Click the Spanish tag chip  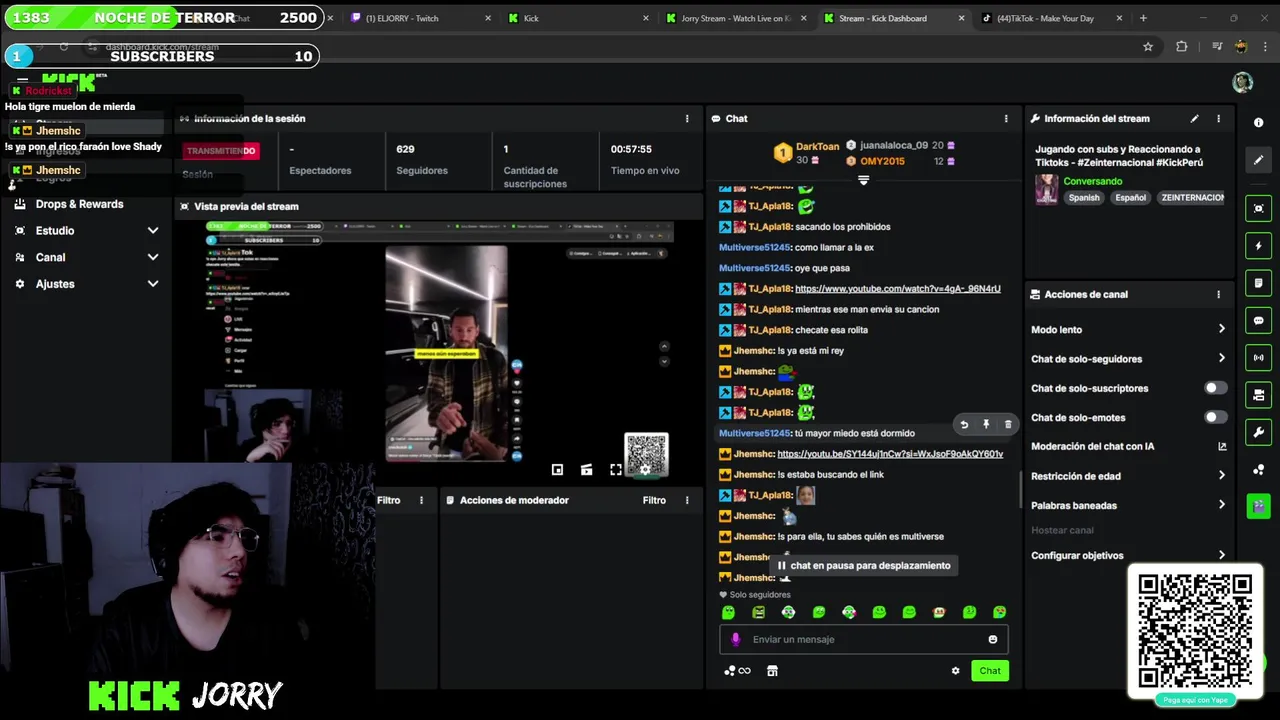[1084, 198]
